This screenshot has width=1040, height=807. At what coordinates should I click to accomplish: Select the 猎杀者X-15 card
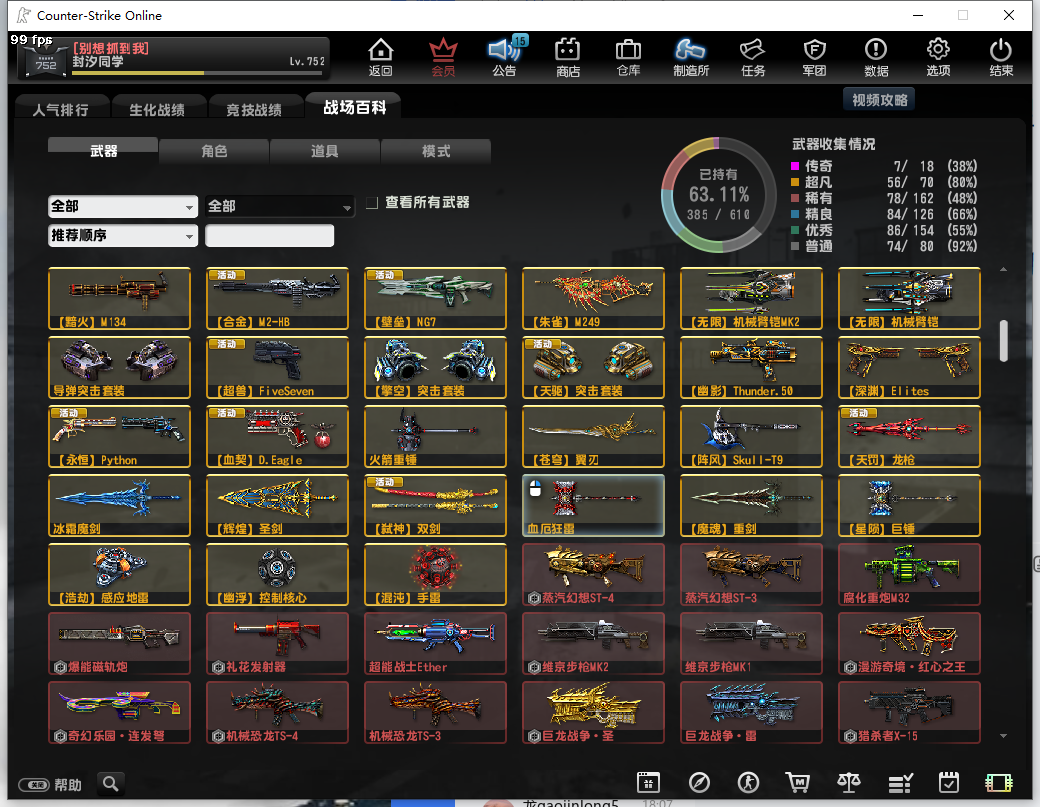[x=909, y=712]
